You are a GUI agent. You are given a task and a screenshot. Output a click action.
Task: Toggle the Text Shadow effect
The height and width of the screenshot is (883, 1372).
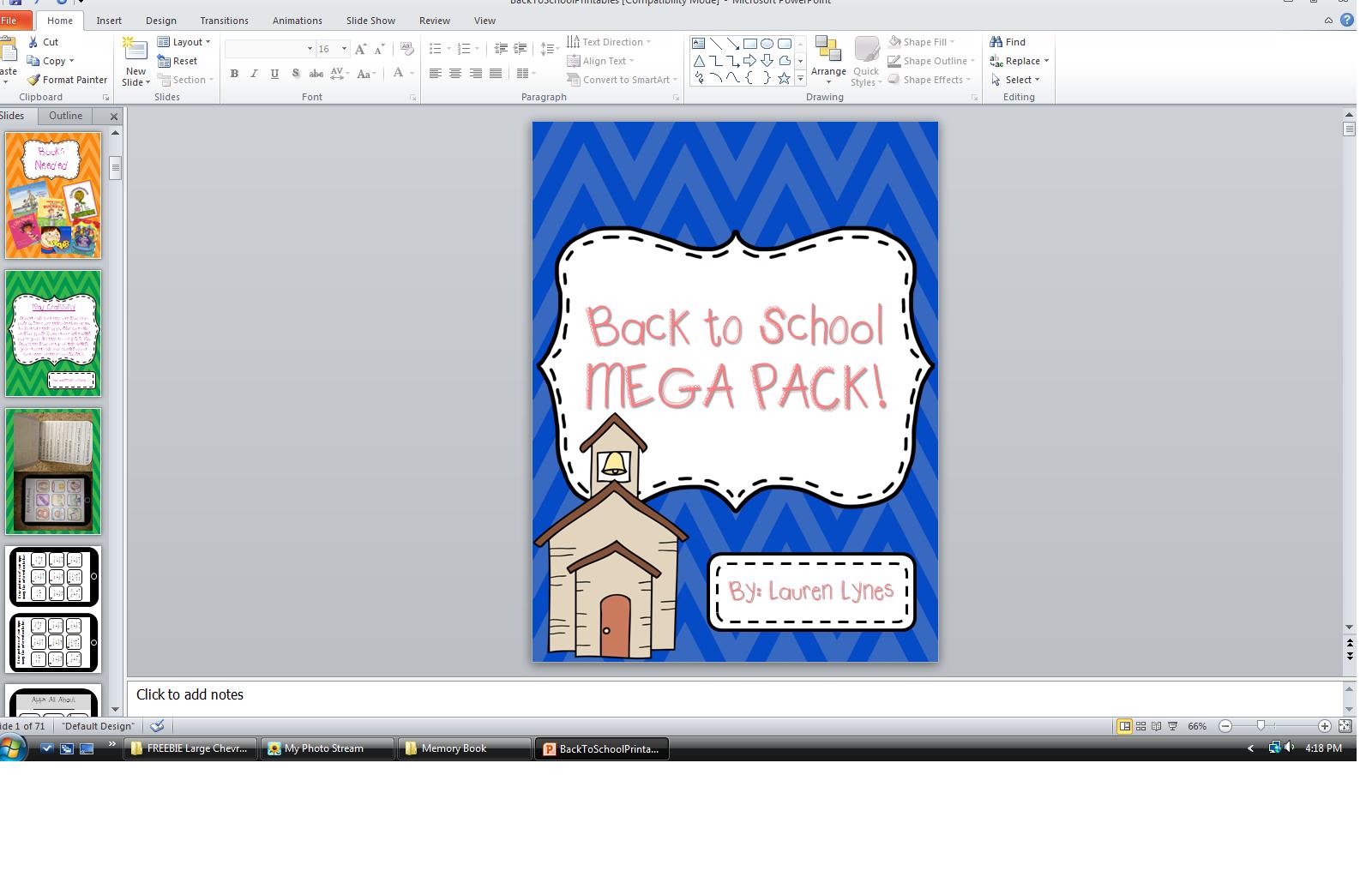point(295,74)
